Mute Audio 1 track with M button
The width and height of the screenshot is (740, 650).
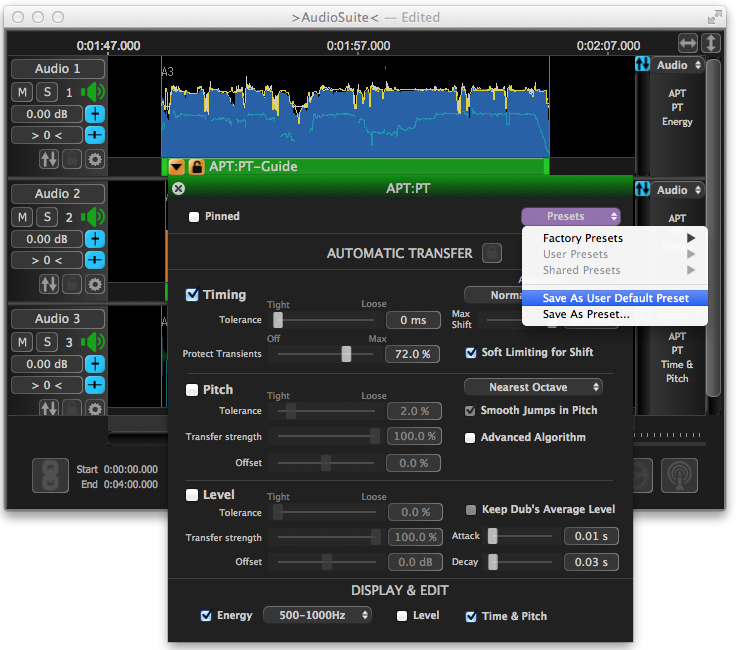coord(22,92)
